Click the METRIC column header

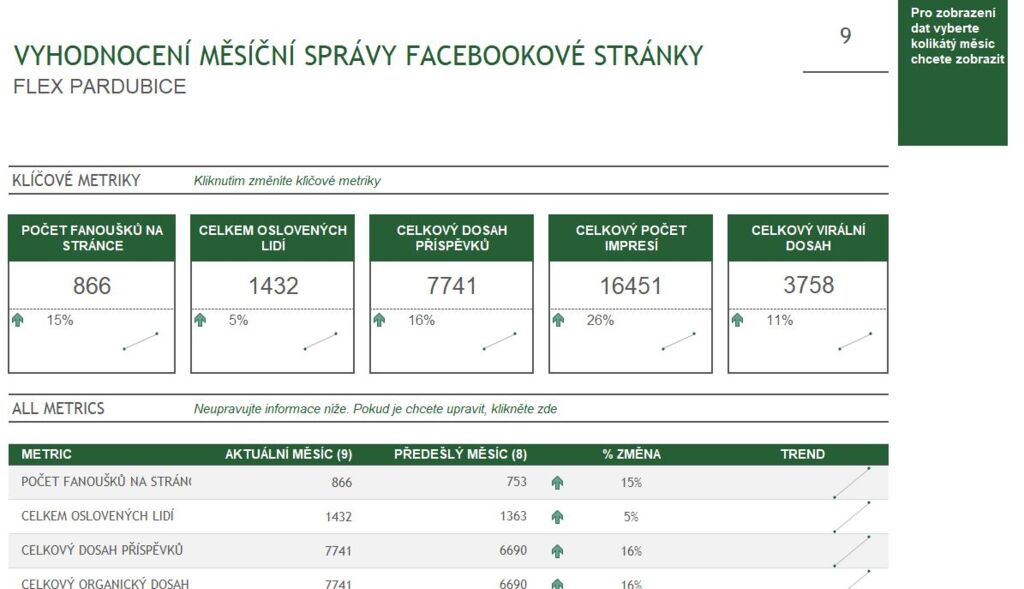[x=47, y=454]
